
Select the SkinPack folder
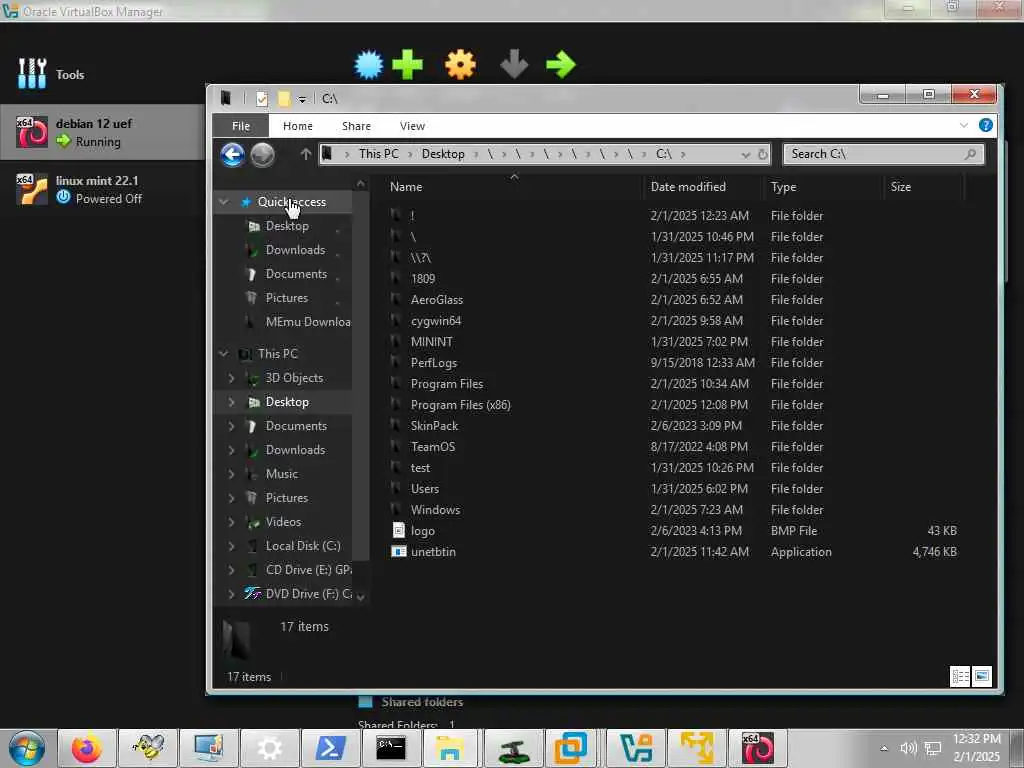(x=434, y=426)
